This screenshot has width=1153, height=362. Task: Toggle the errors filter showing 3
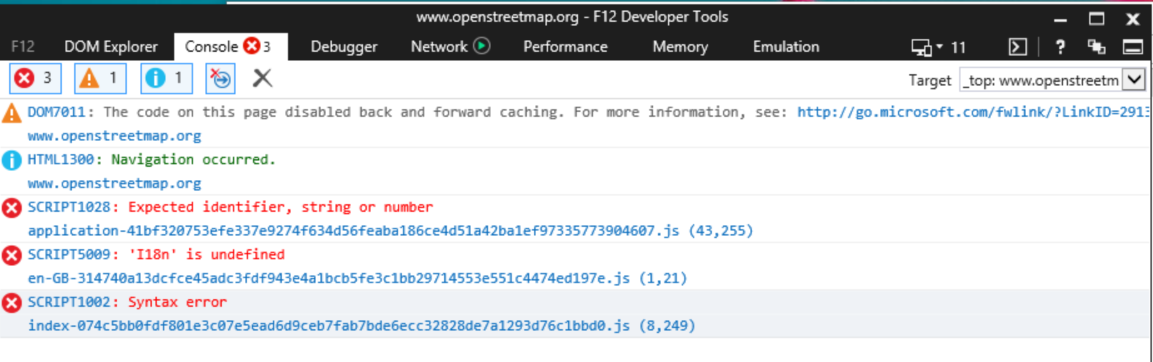[35, 79]
